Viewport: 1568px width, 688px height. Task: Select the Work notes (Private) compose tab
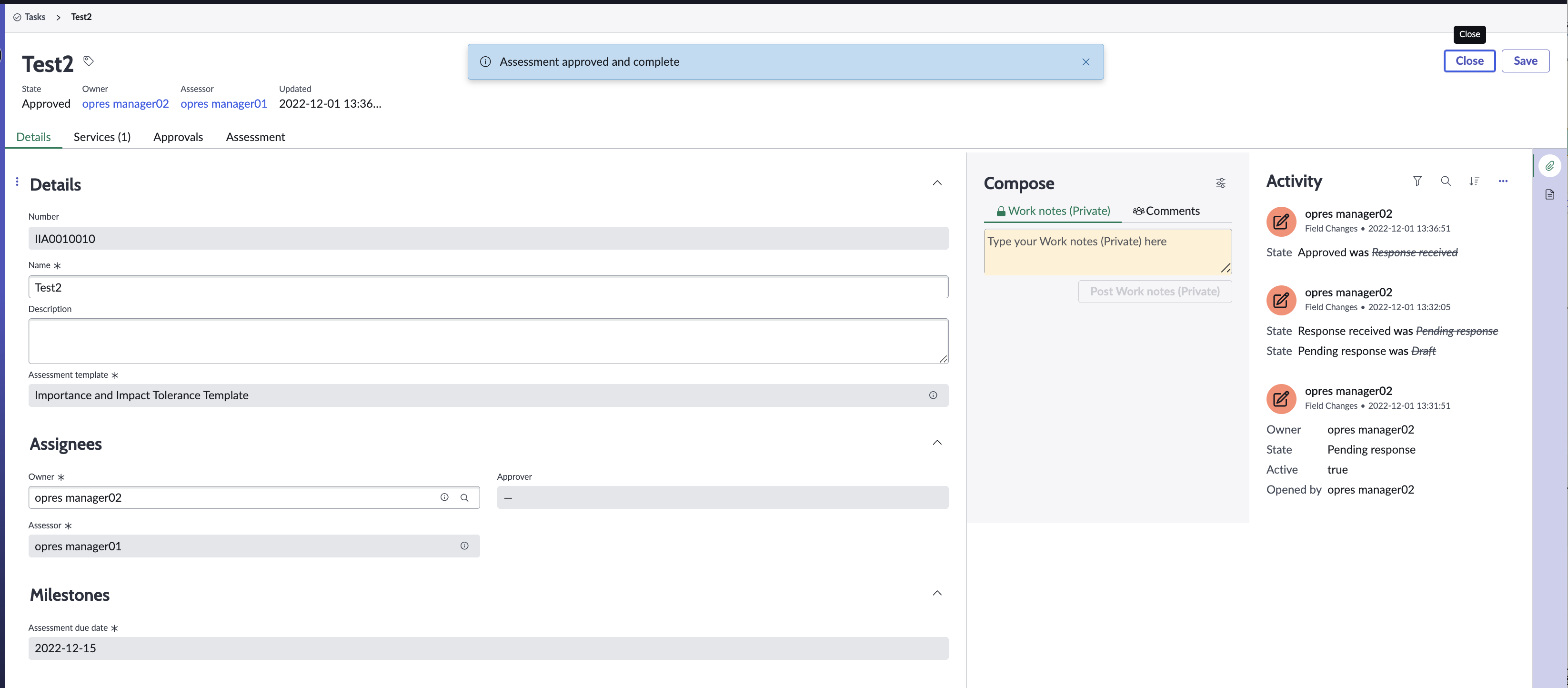(1053, 211)
